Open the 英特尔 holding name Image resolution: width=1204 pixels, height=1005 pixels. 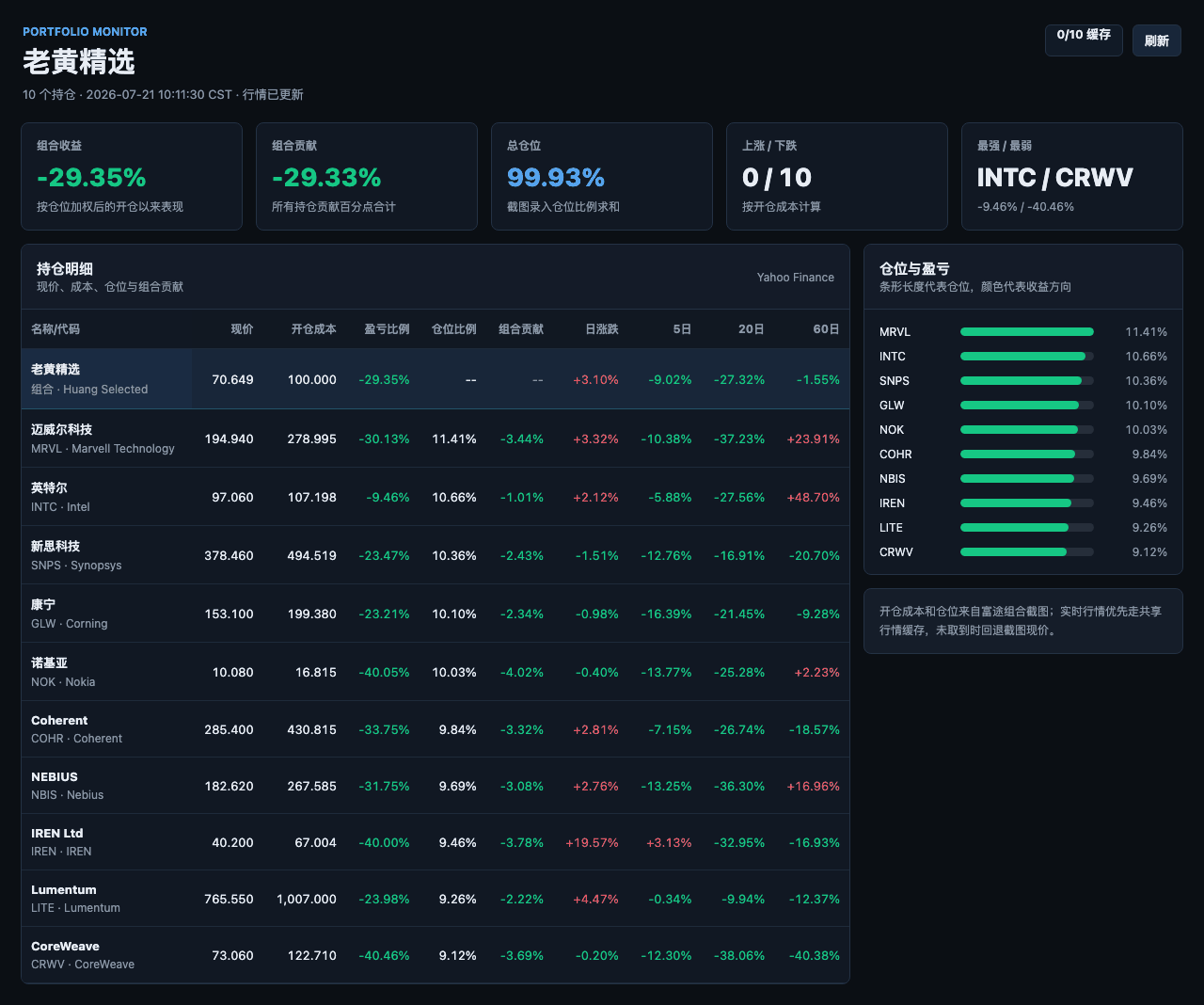click(49, 488)
